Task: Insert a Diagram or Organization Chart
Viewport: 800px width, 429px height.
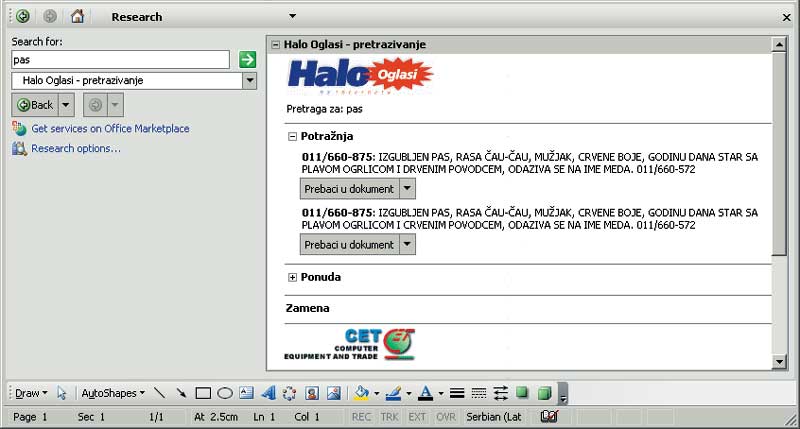Action: click(290, 393)
